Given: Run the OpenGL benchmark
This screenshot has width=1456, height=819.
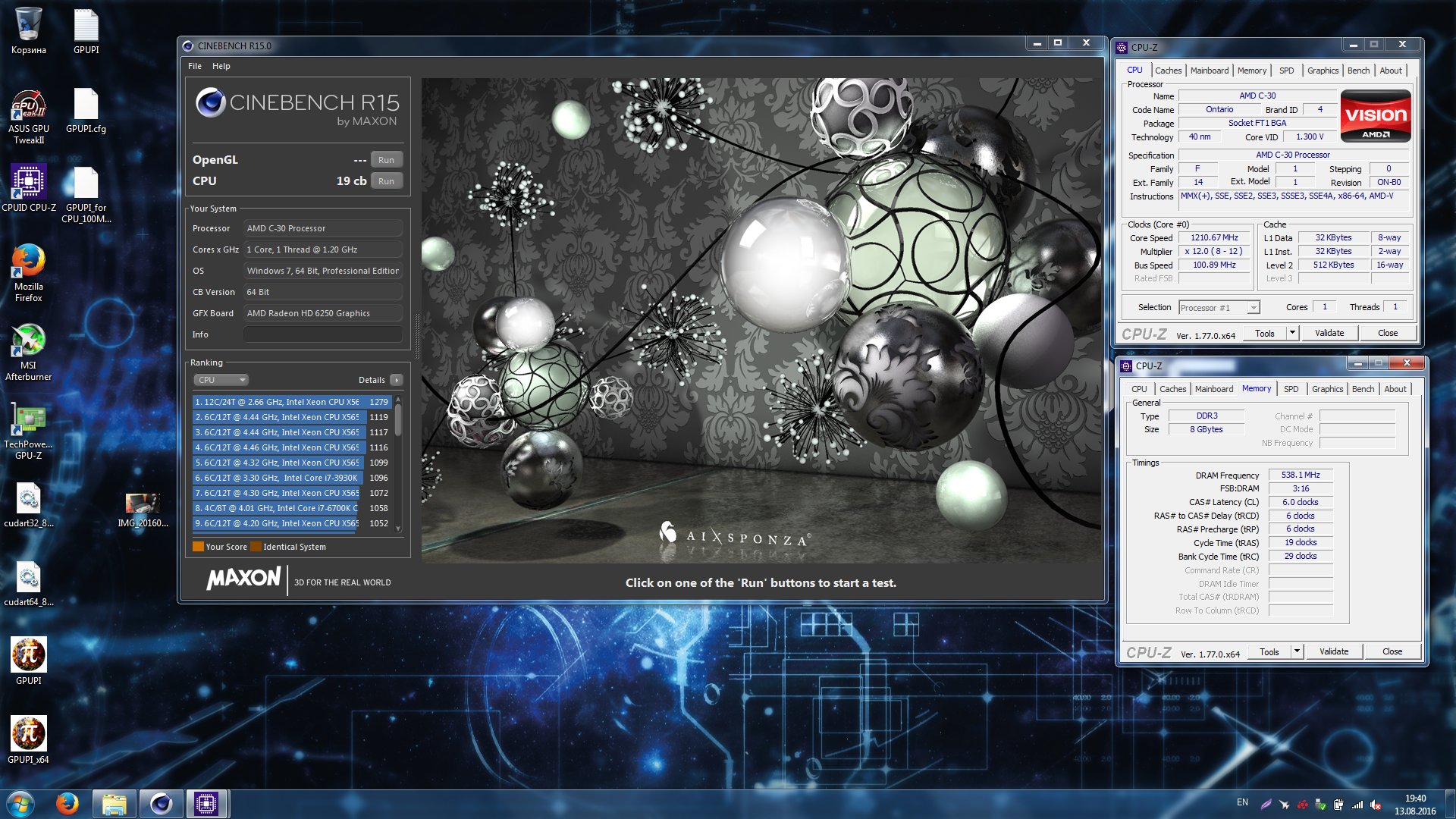Looking at the screenshot, I should click(386, 160).
